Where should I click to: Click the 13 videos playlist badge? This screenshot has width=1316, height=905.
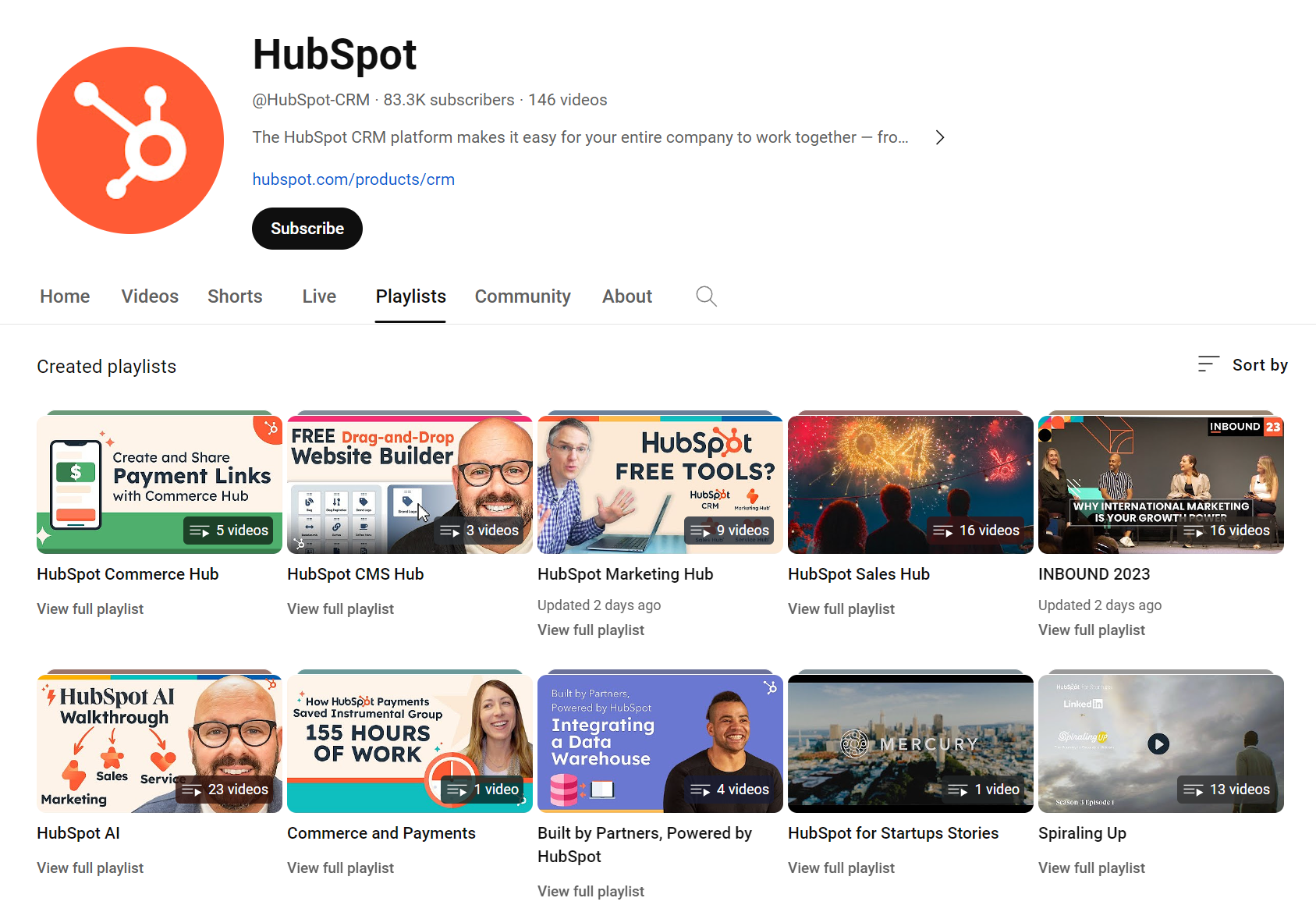coord(1226,790)
